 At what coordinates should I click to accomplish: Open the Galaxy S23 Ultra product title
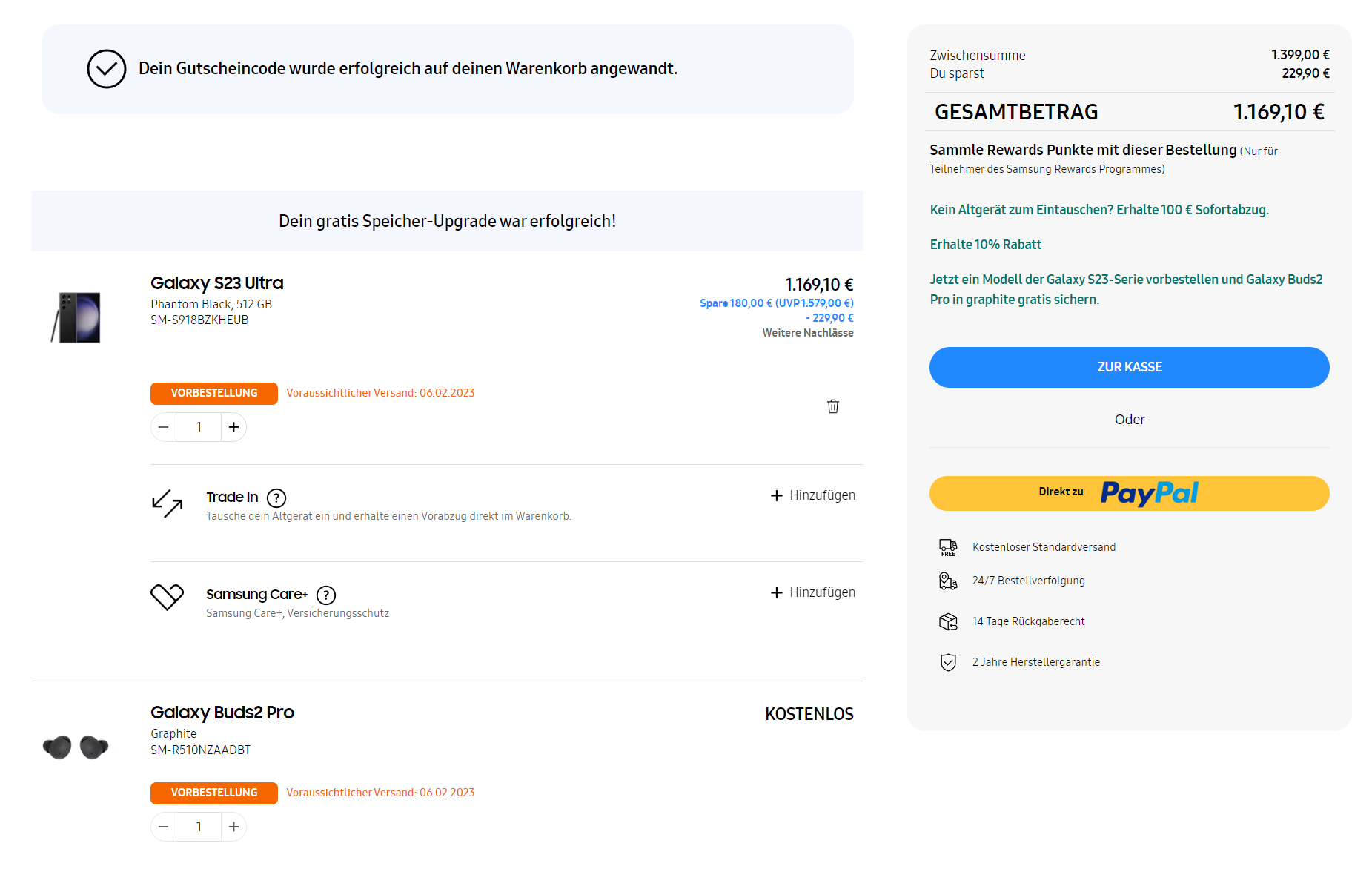click(216, 283)
